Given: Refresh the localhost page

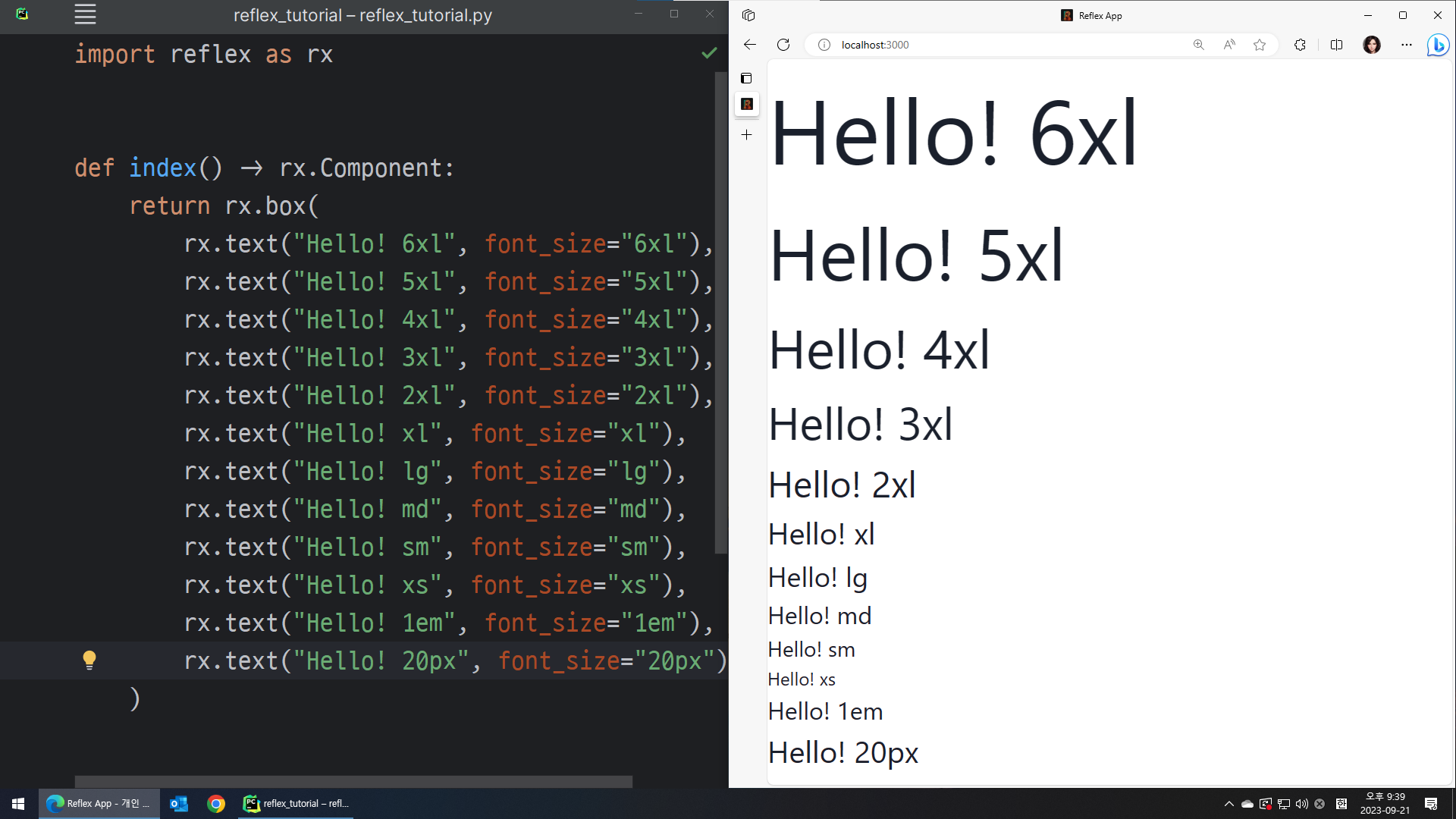Looking at the screenshot, I should coord(783,45).
